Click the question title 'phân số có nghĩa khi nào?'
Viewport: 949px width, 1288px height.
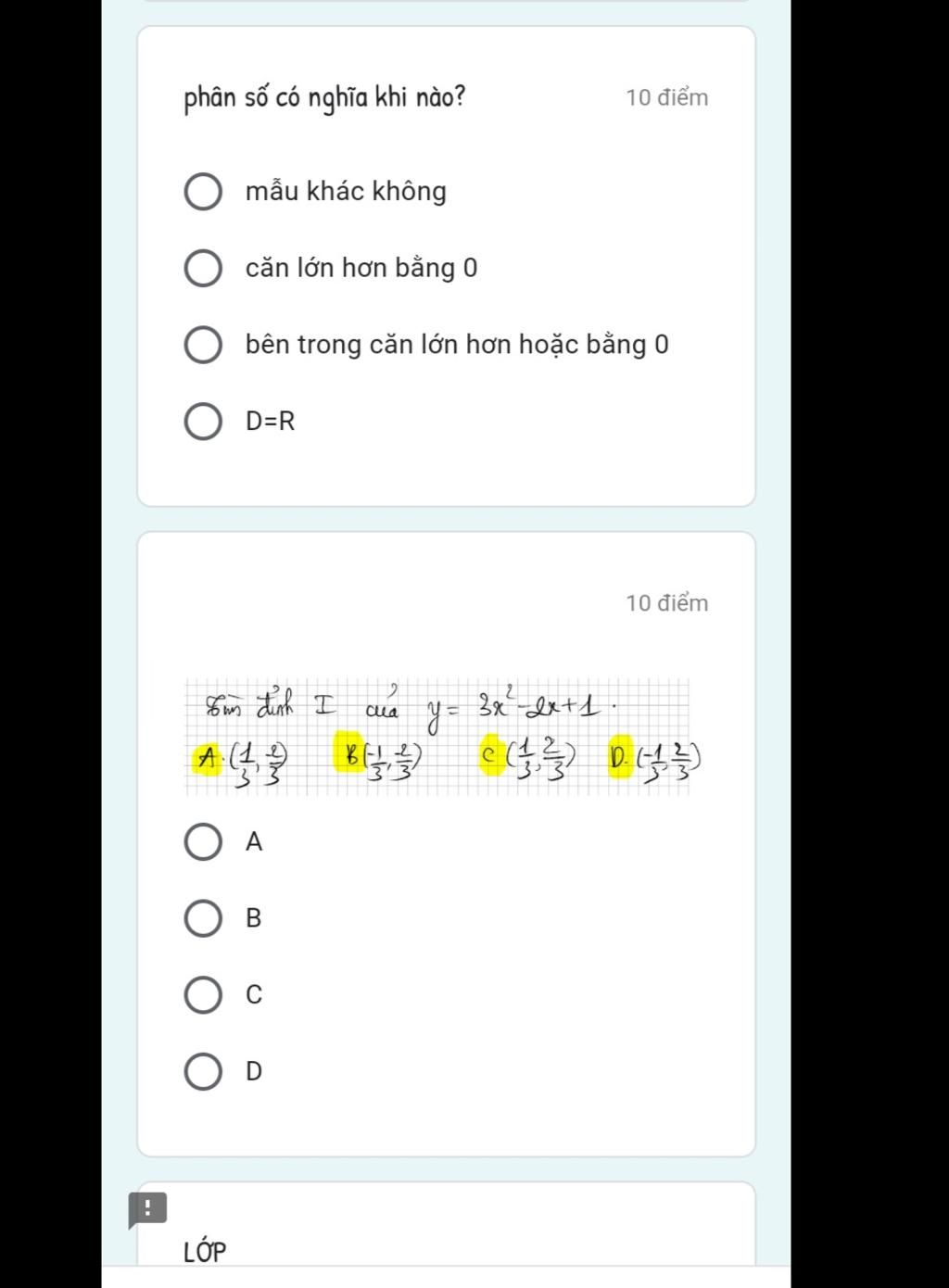(x=324, y=97)
